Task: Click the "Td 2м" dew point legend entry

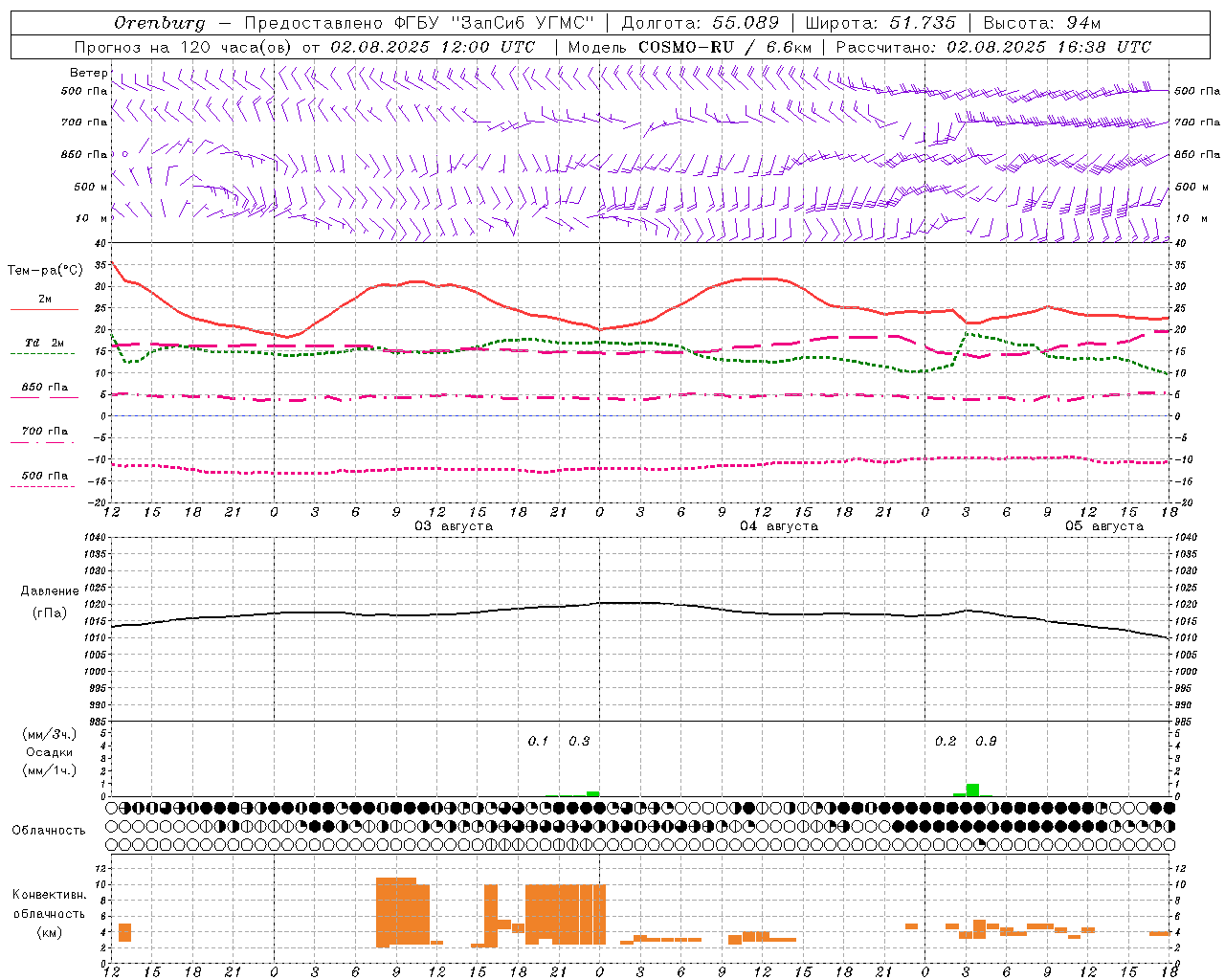Action: point(45,343)
